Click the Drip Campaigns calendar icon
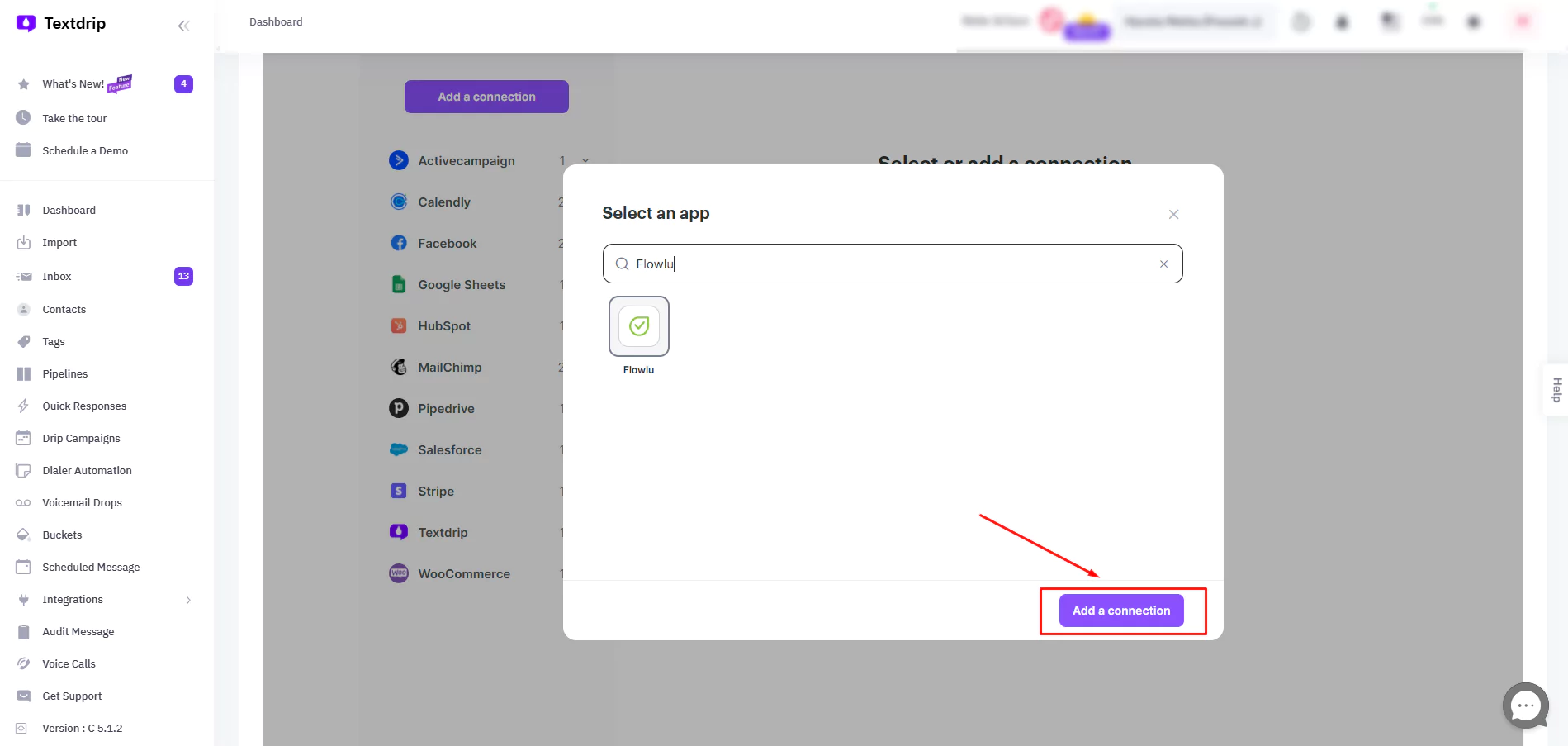This screenshot has height=746, width=1568. pyautogui.click(x=23, y=438)
